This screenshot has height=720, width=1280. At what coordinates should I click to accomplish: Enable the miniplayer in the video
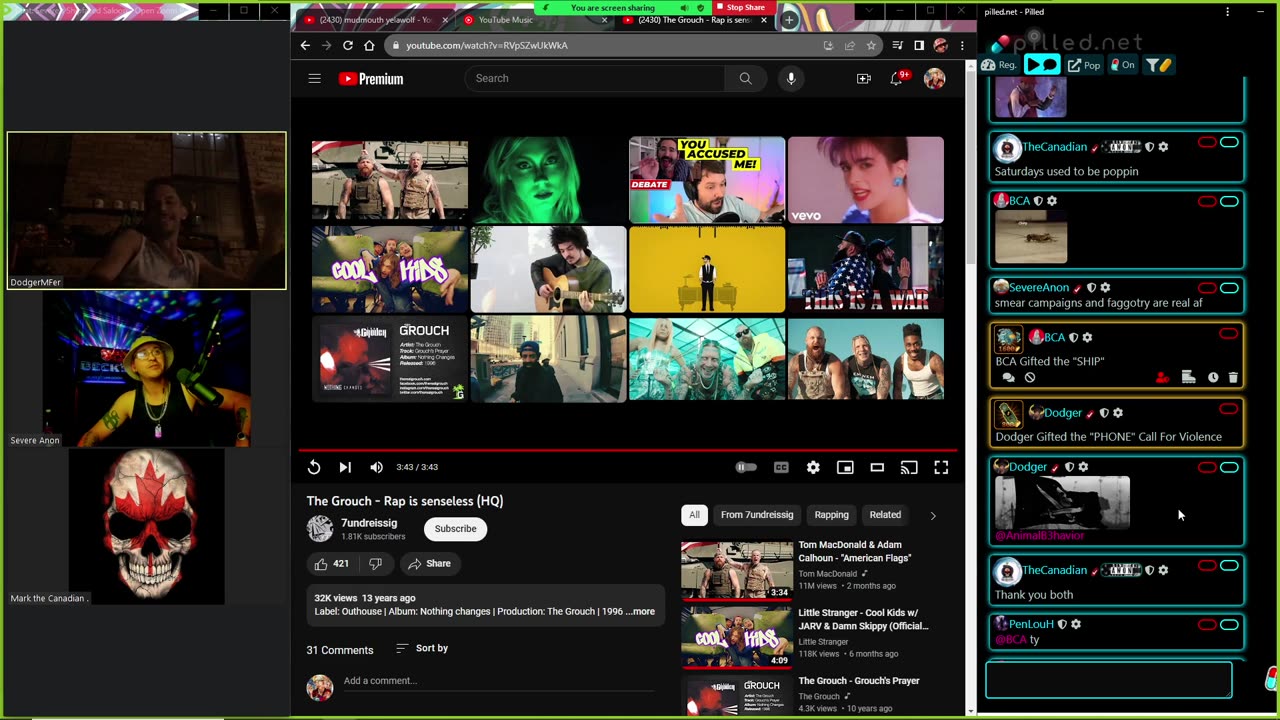coord(845,467)
